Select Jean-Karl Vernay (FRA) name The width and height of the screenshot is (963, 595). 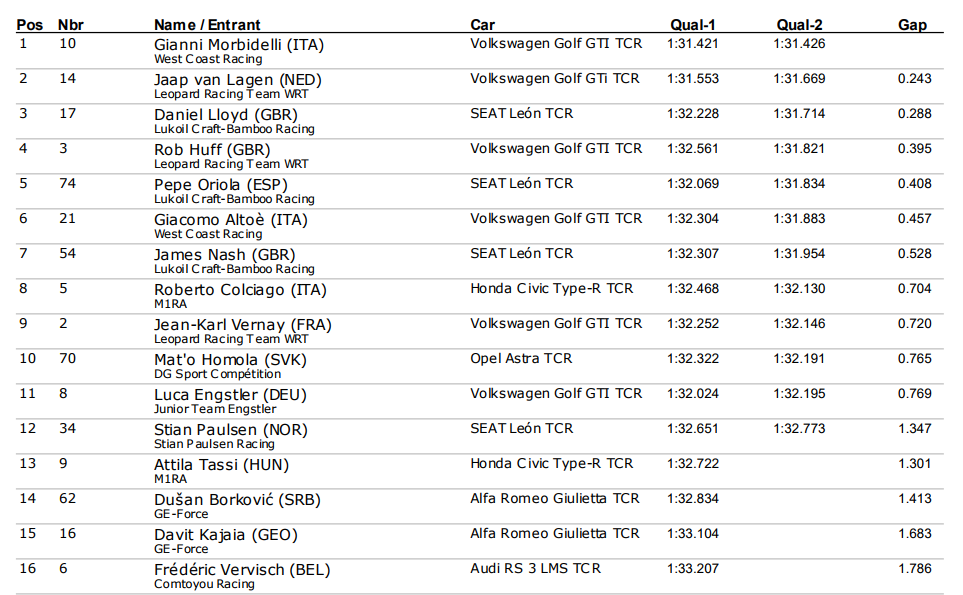click(x=243, y=325)
